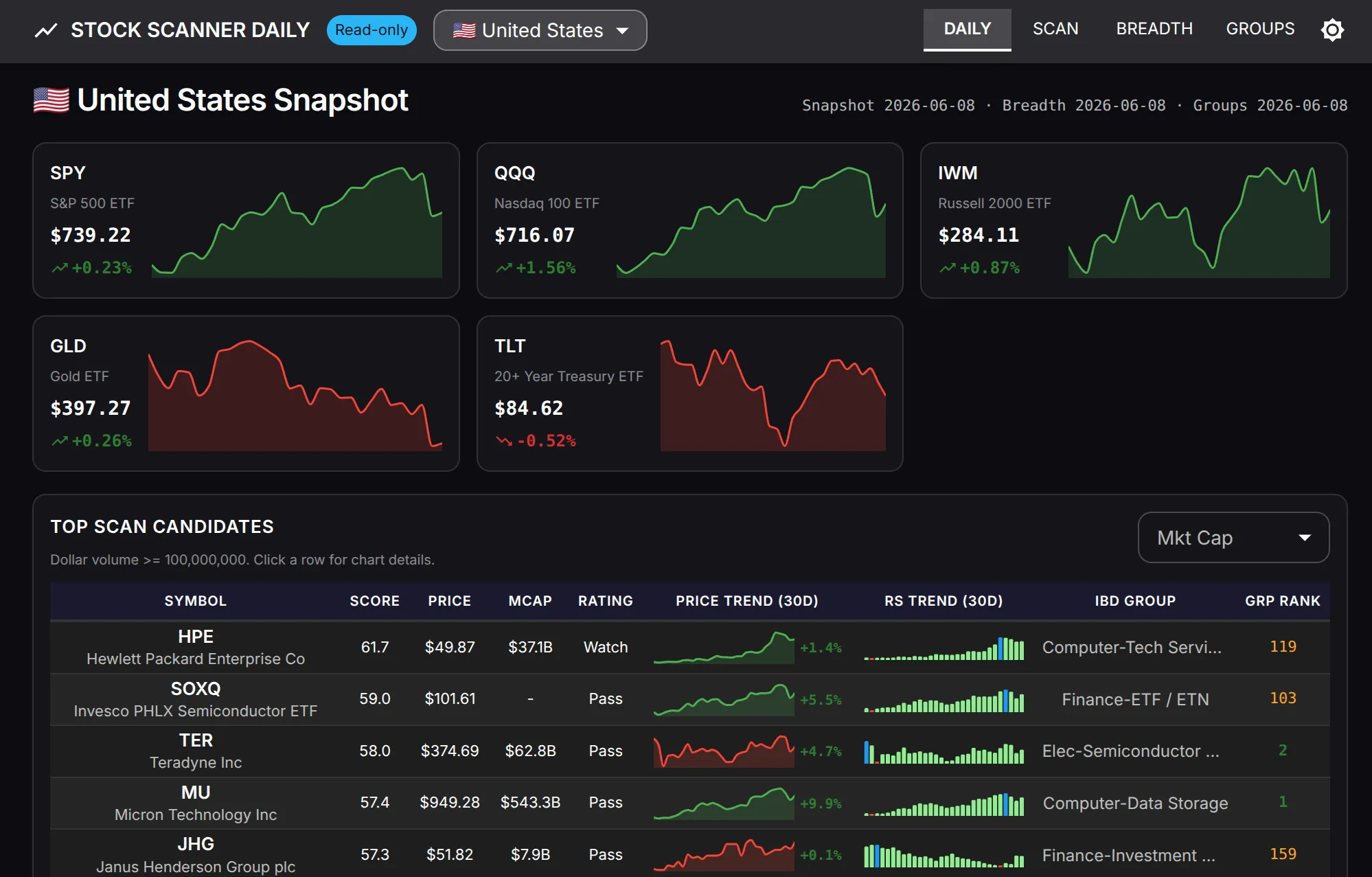Open the United States country dropdown
The image size is (1372, 877).
pos(540,30)
